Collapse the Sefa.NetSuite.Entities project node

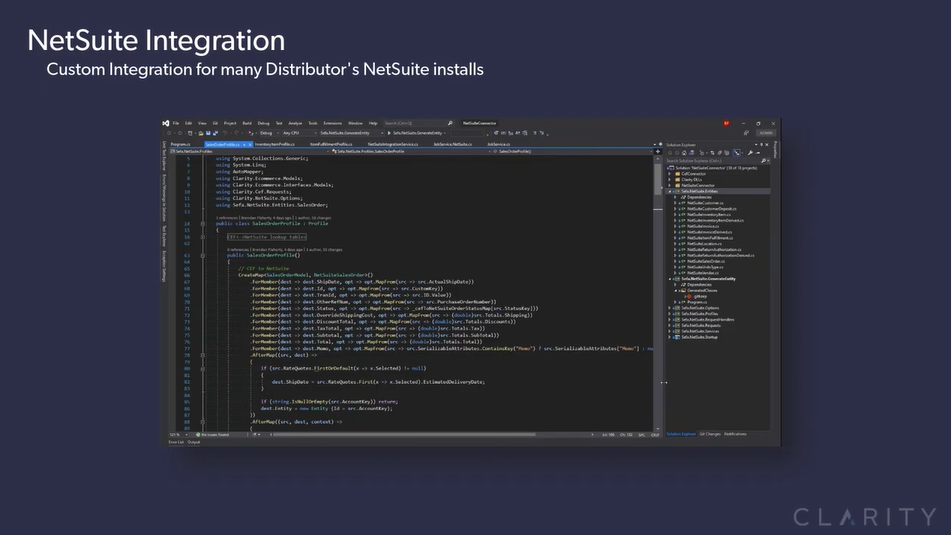tap(670, 191)
